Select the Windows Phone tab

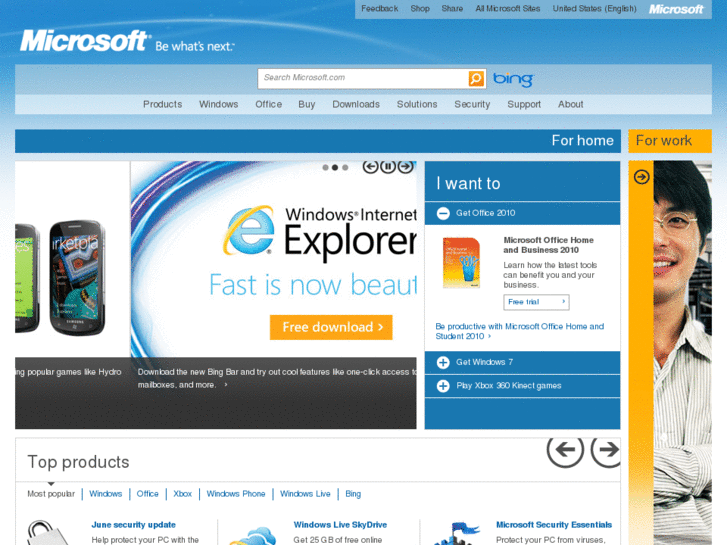tap(236, 494)
